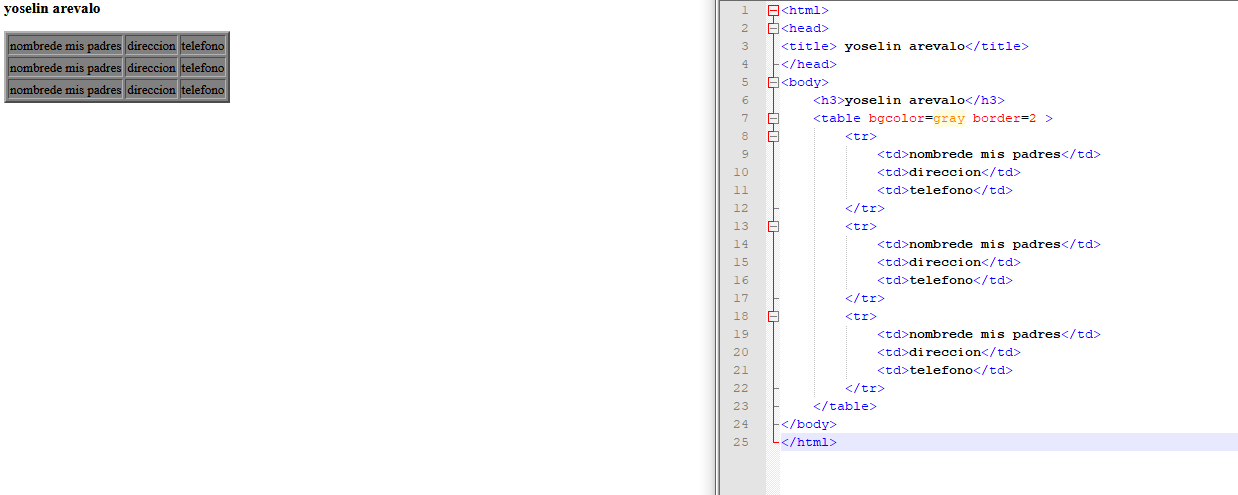
Task: Click 'direccion' cell in the second table row
Action: coord(152,67)
